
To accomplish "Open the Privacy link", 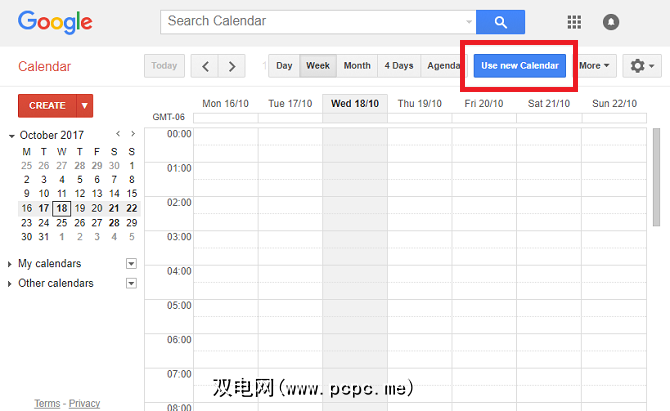I will click(84, 403).
